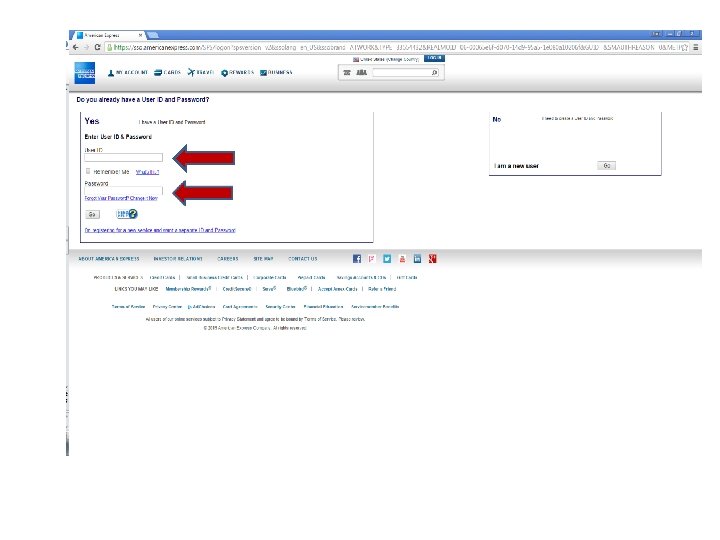Click Serve footer link
Viewport: 720px width, 540px height.
click(x=269, y=289)
